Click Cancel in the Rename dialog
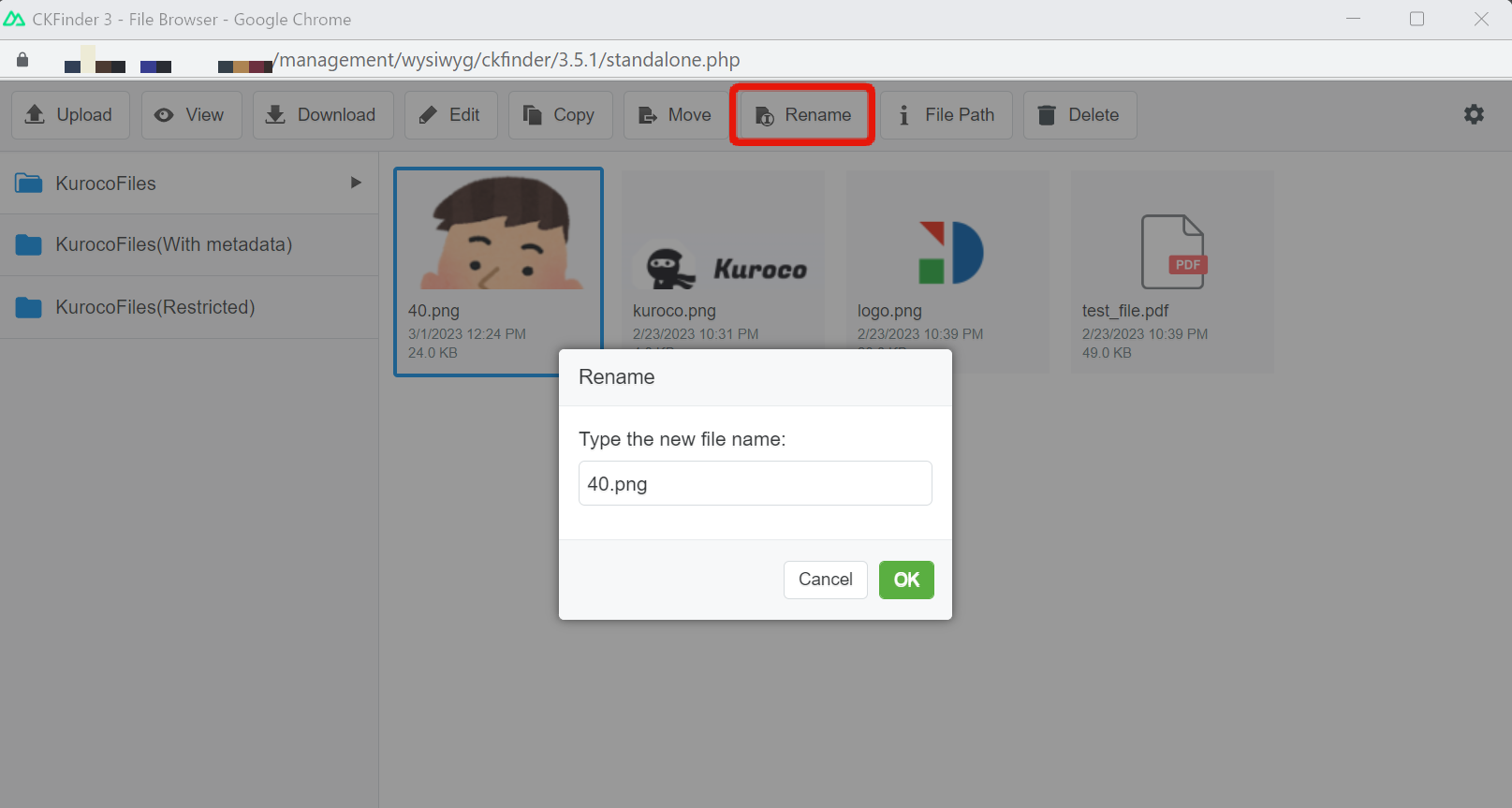This screenshot has width=1512, height=808. point(825,580)
